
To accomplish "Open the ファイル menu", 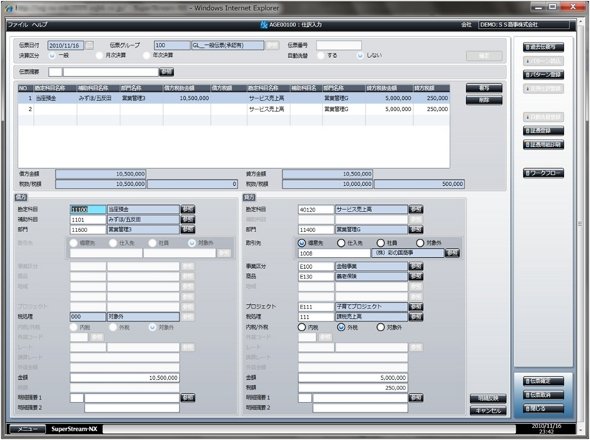I will (x=18, y=24).
